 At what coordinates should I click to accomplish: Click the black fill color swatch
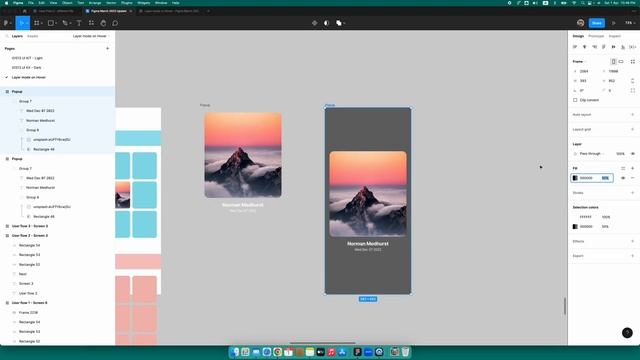point(575,178)
